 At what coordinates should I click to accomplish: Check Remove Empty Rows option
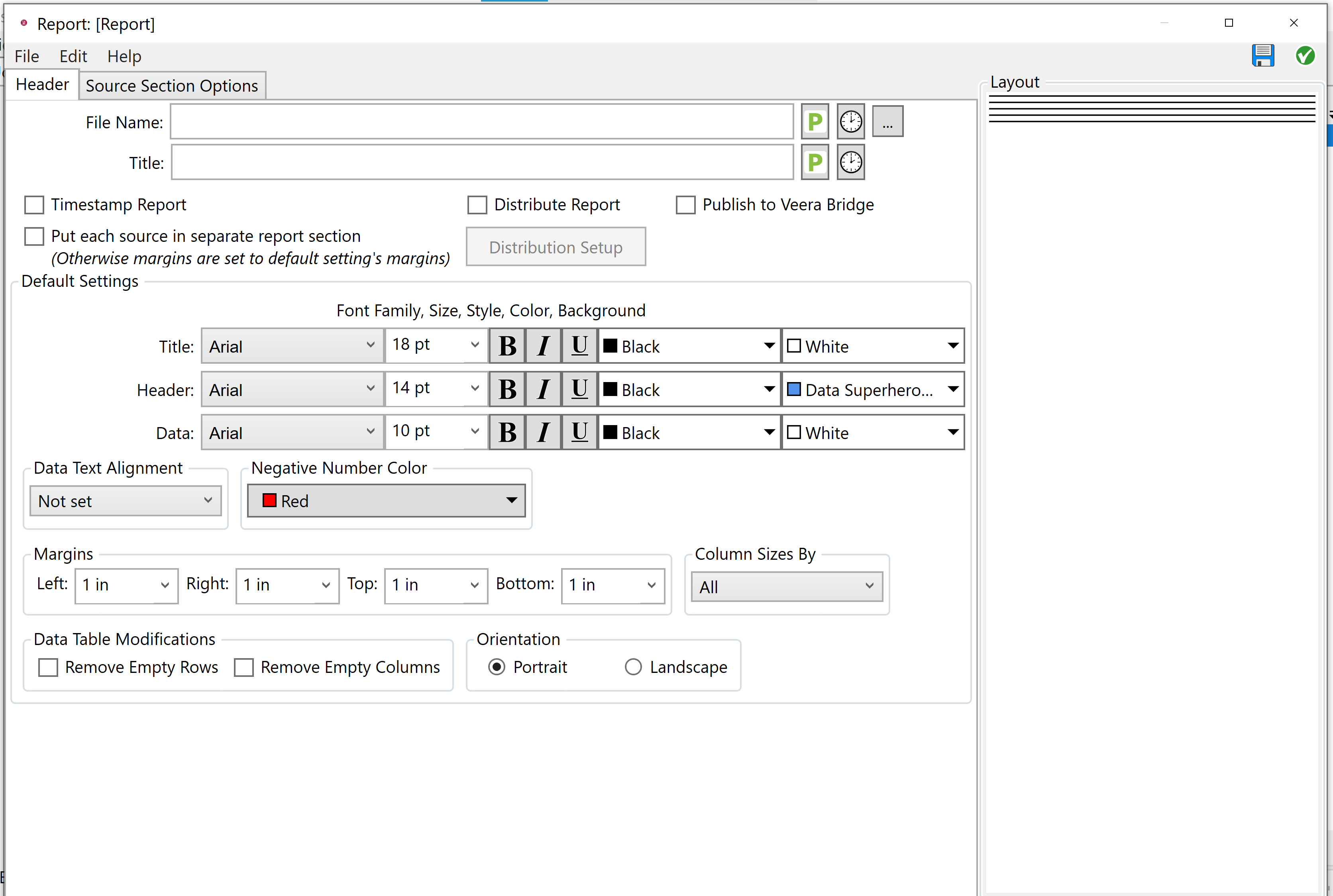[x=48, y=667]
